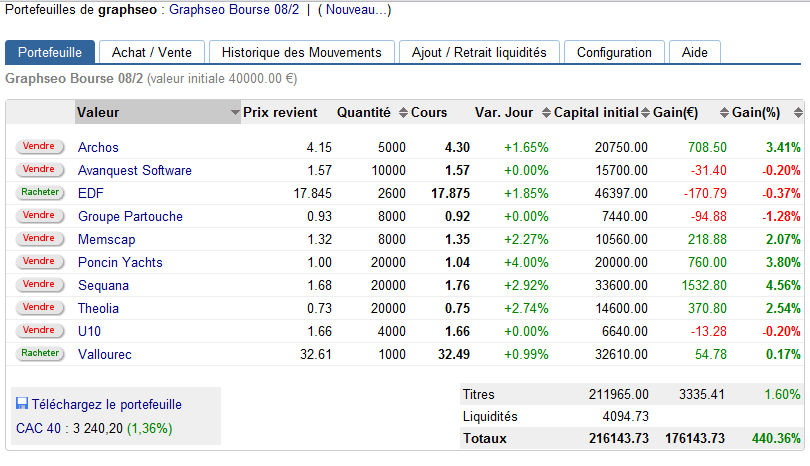Open the Historique des Mouvements tab
This screenshot has width=810, height=466.
coord(301,53)
